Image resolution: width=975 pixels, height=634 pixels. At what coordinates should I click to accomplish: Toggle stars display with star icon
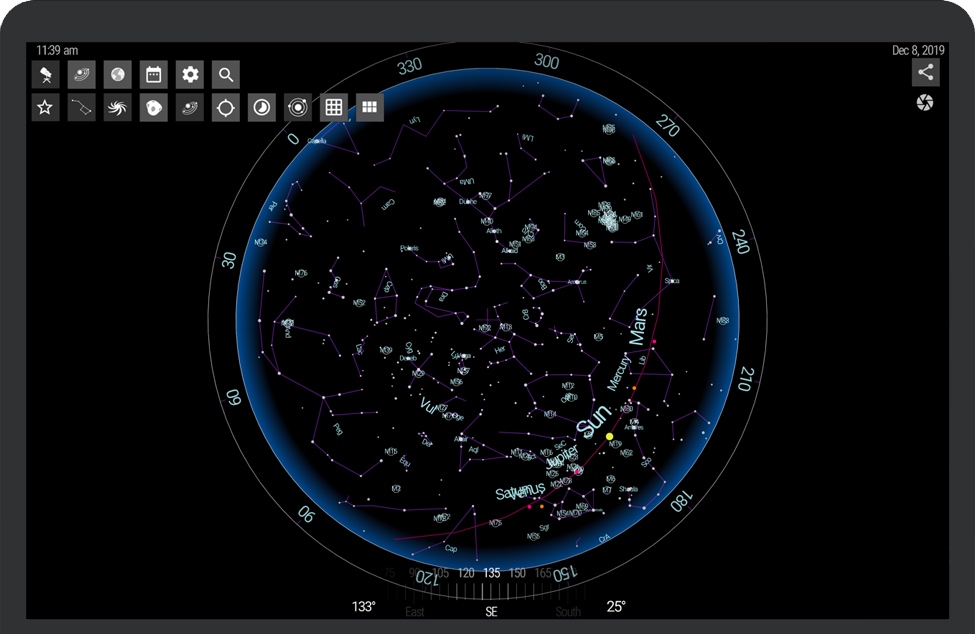pos(45,108)
